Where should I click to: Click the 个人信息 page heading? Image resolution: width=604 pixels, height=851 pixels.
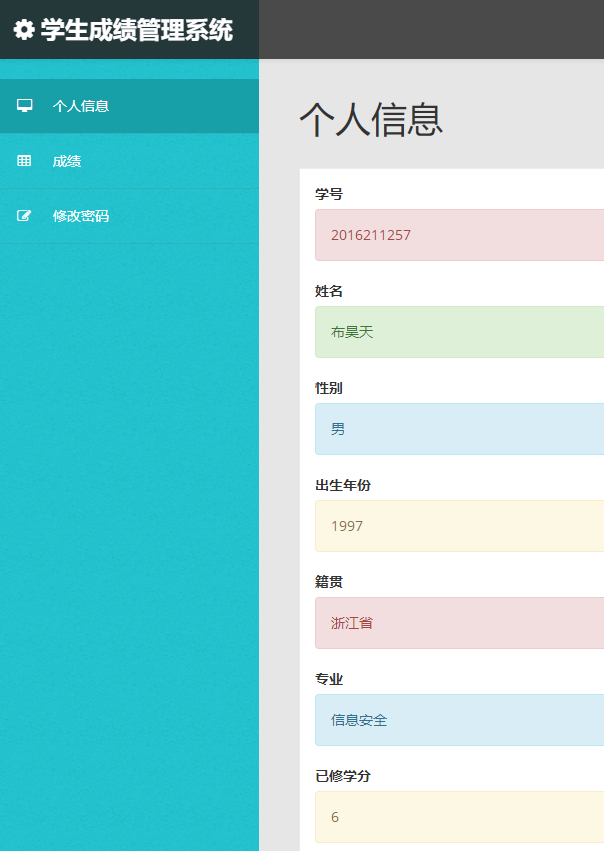[371, 119]
